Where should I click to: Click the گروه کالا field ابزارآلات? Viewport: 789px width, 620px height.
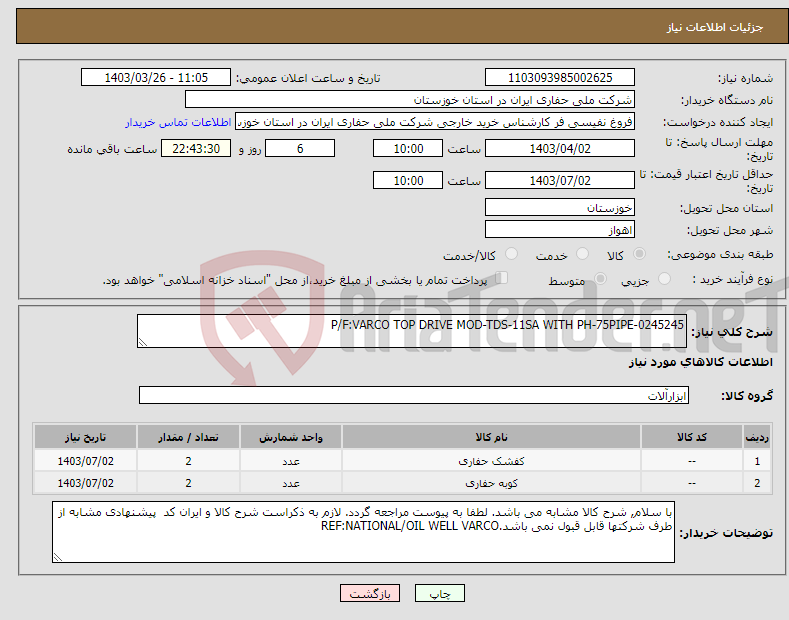[x=414, y=396]
